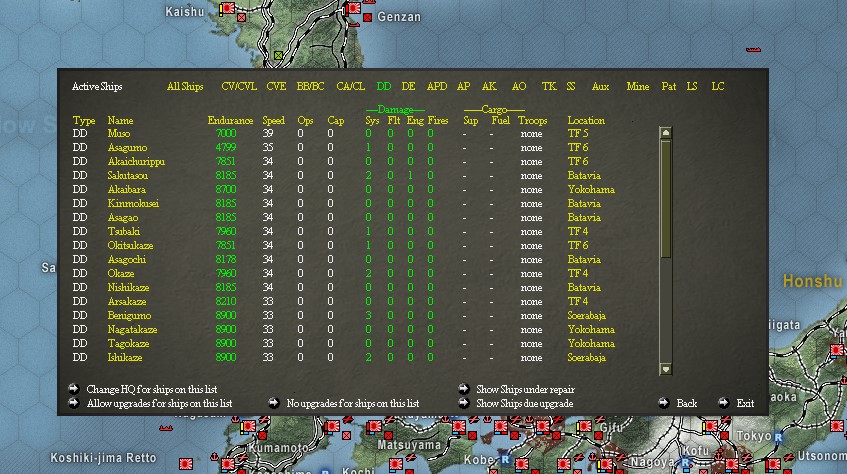This screenshot has height=474, width=847.
Task: Sort ship list by Endurance column
Action: 230,121
